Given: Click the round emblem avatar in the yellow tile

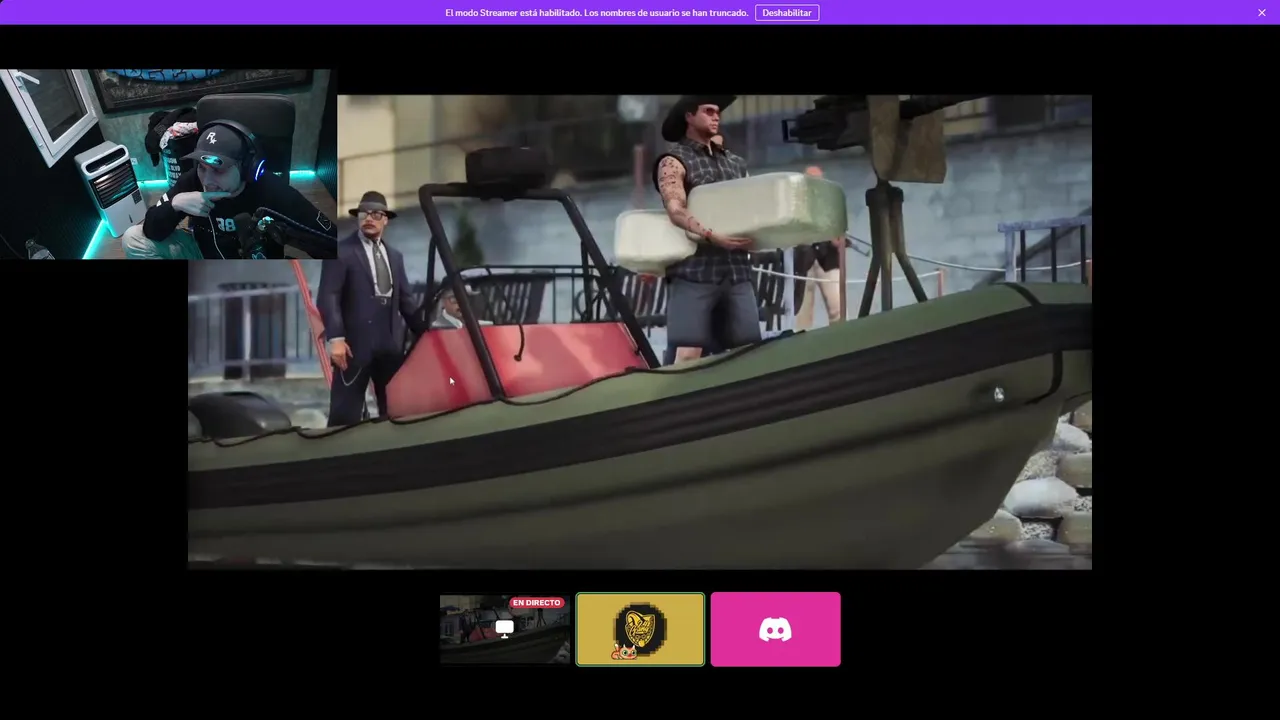Looking at the screenshot, I should [640, 629].
